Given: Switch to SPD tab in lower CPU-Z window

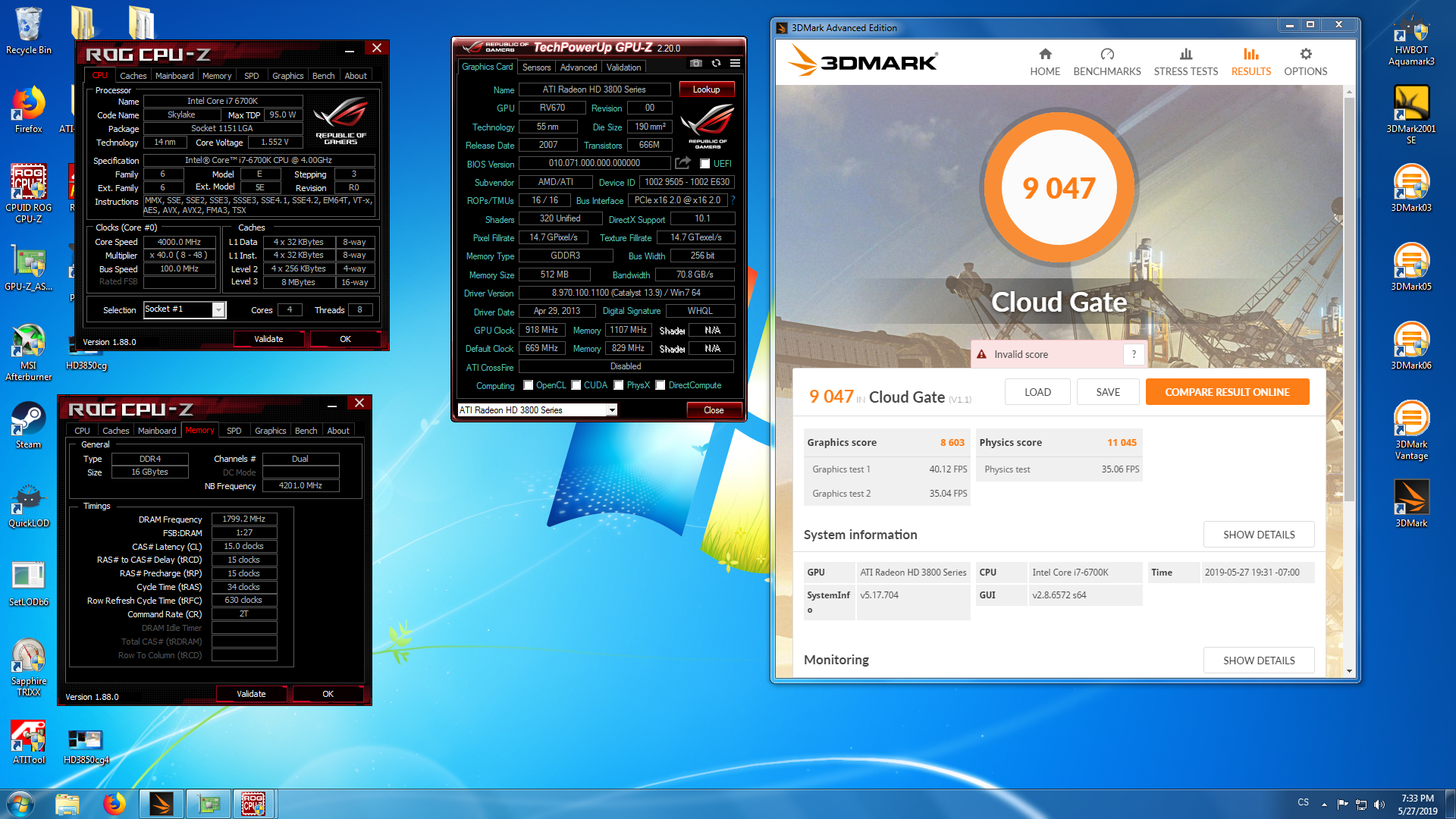Looking at the screenshot, I should pyautogui.click(x=234, y=431).
